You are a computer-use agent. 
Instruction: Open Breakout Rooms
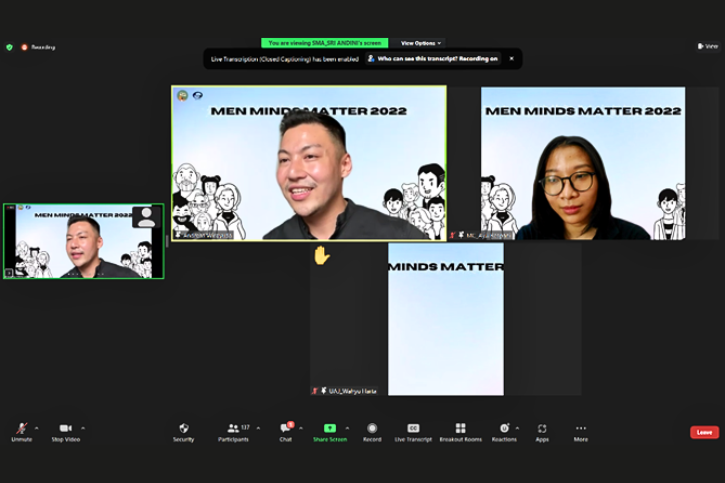point(461,432)
